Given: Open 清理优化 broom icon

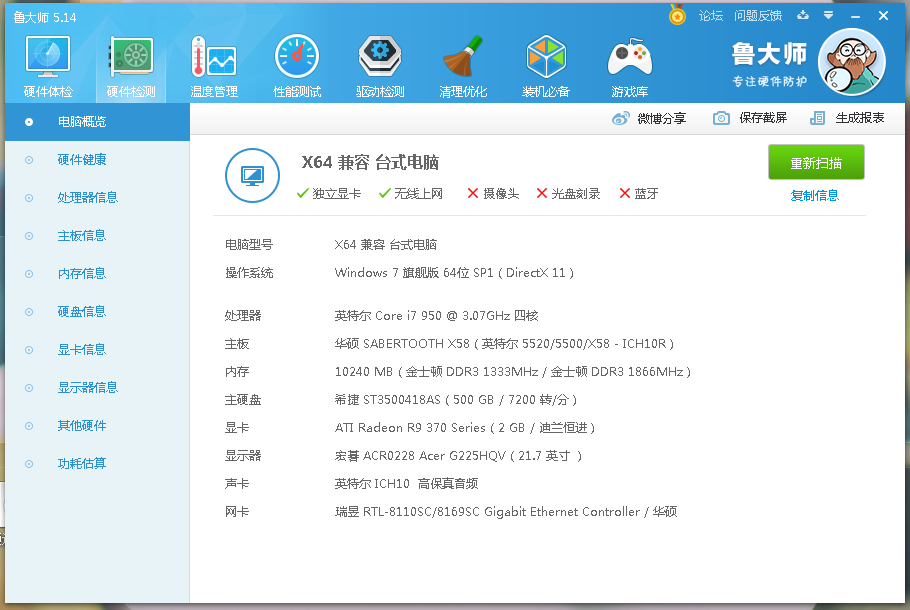Looking at the screenshot, I should click(x=463, y=56).
